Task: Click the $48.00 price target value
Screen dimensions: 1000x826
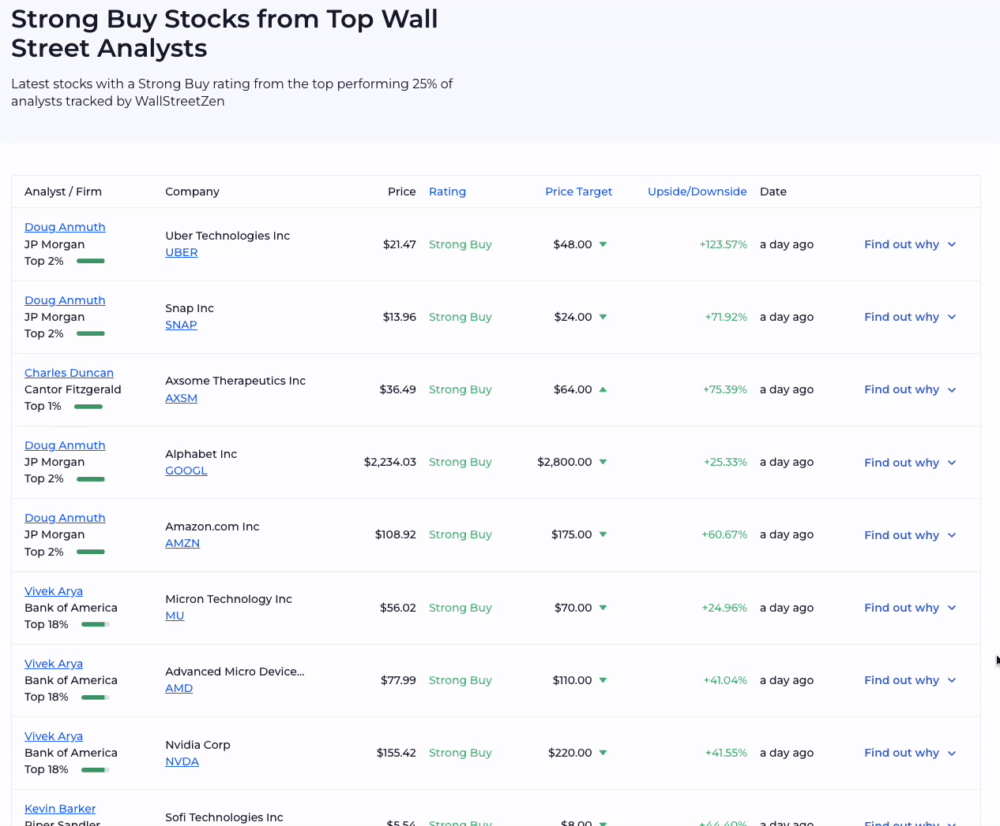Action: (x=573, y=244)
